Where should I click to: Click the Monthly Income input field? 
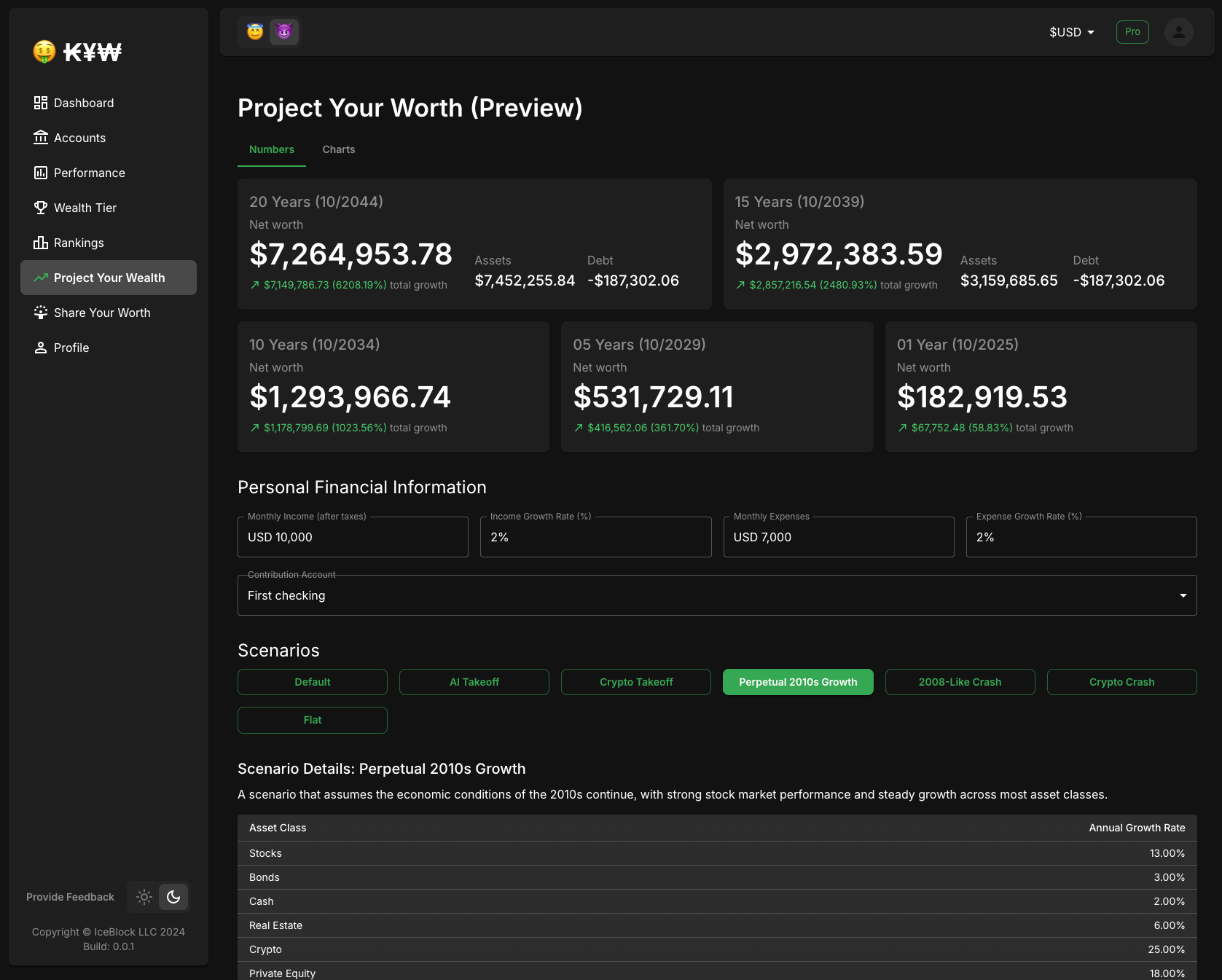tap(353, 537)
